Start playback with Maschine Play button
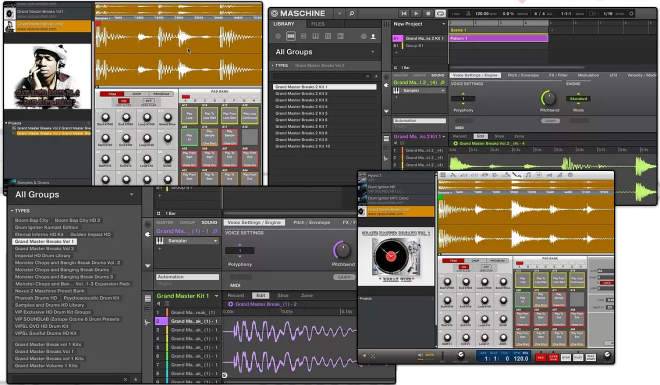 (416, 13)
